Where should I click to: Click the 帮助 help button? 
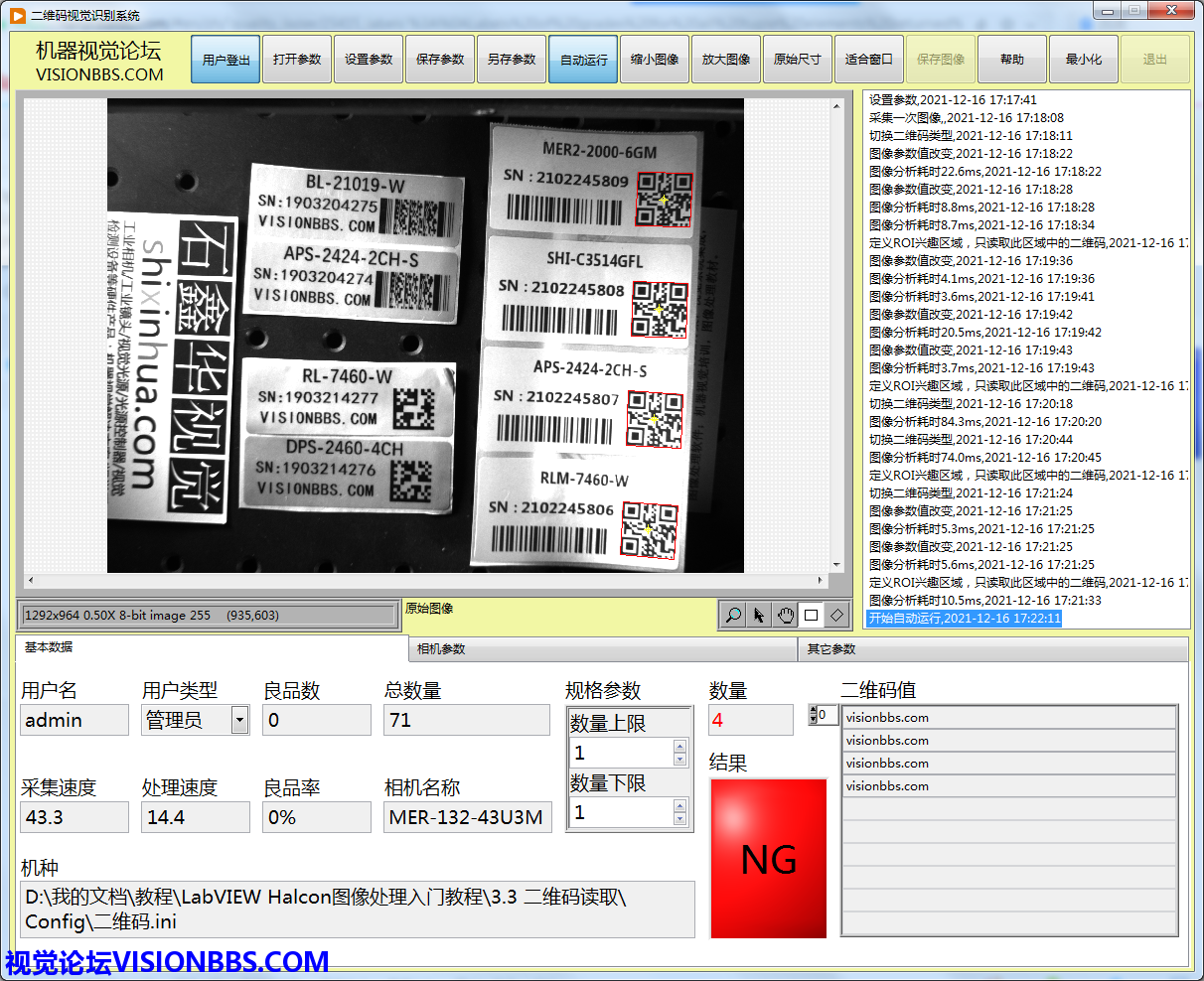(1011, 60)
